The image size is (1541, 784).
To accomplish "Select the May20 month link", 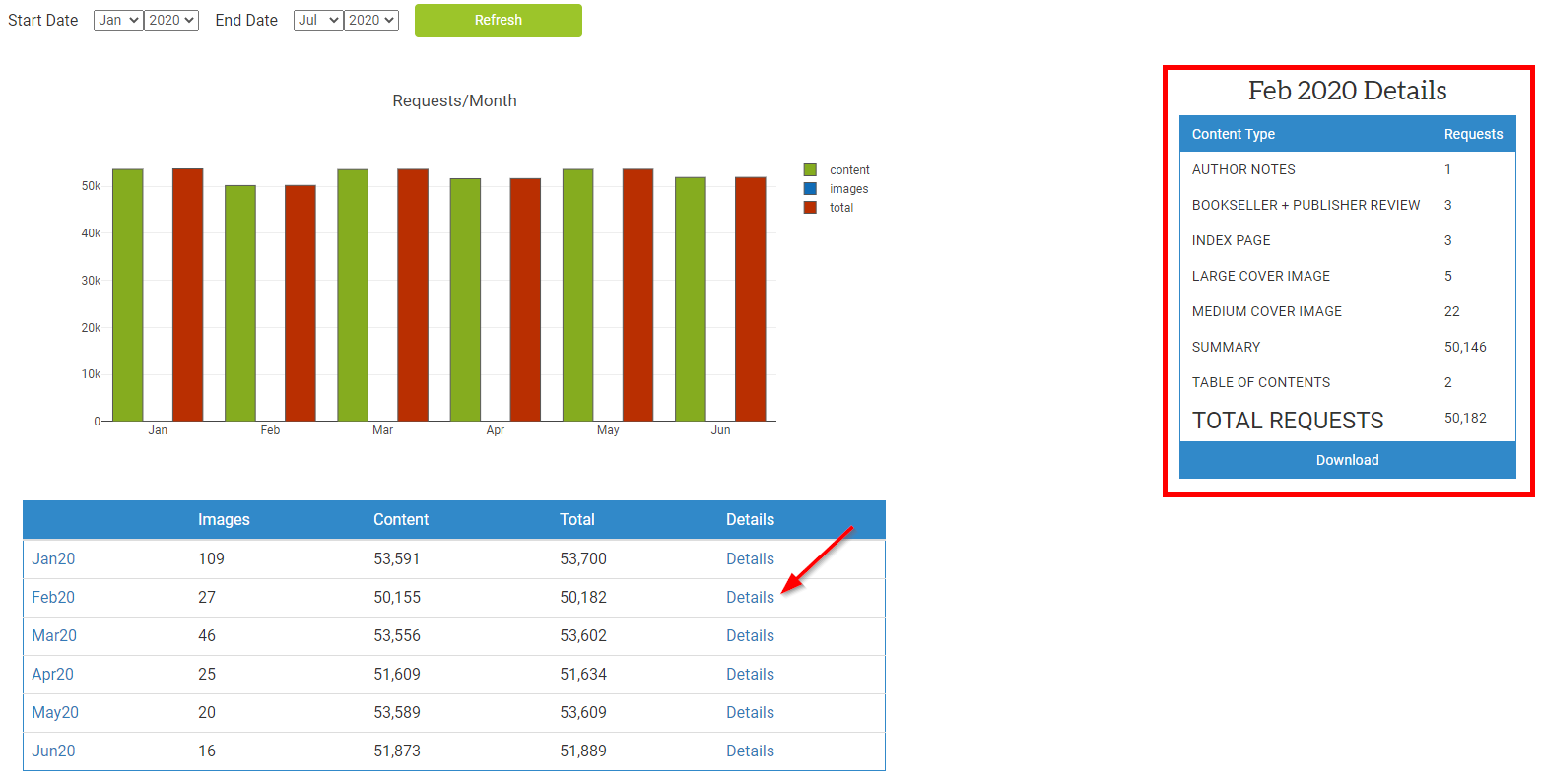I will 55,712.
